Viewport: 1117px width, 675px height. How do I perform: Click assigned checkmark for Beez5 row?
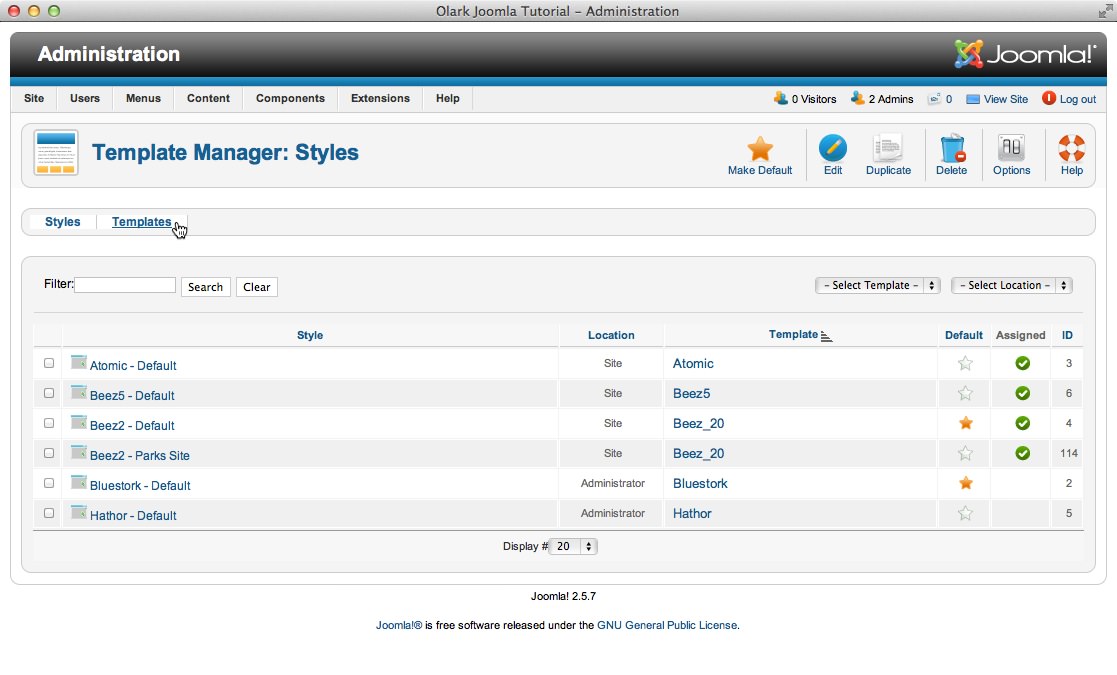(x=1022, y=394)
